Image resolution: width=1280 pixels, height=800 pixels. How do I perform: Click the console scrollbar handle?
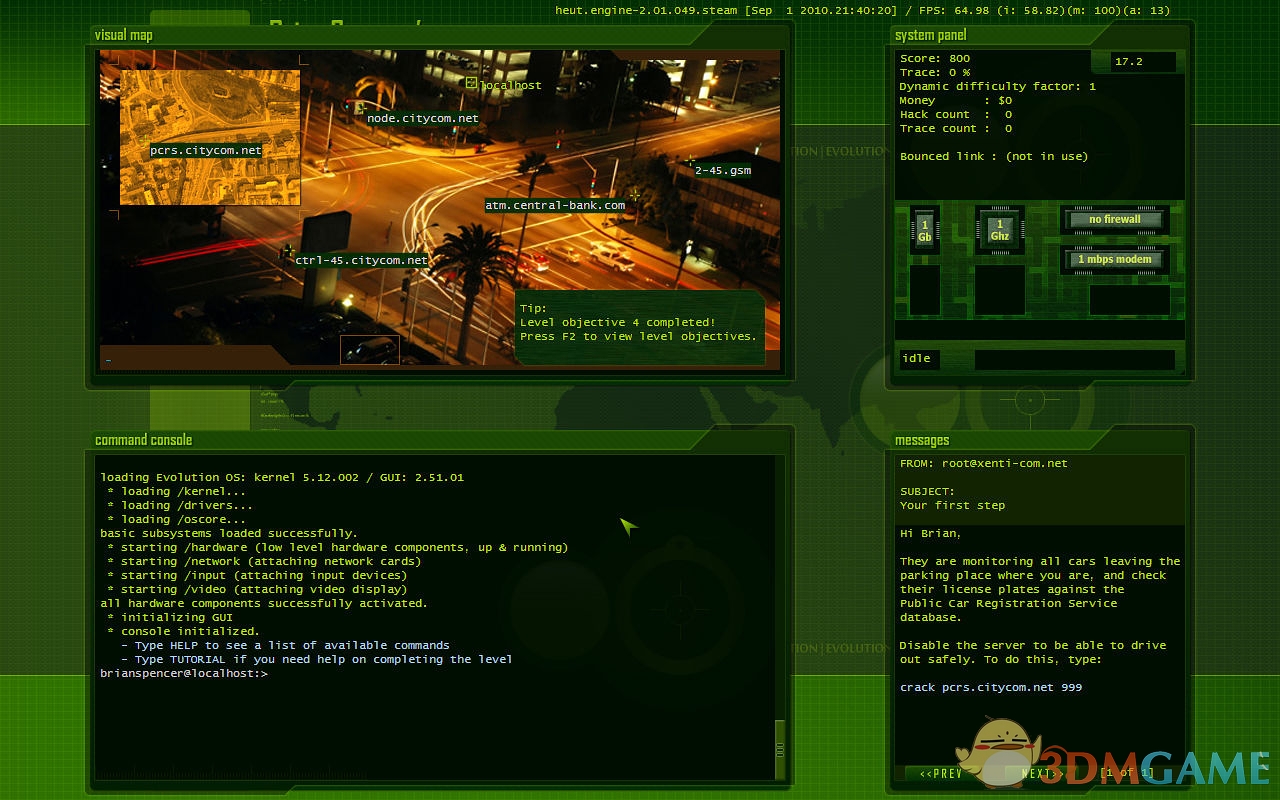[x=780, y=748]
